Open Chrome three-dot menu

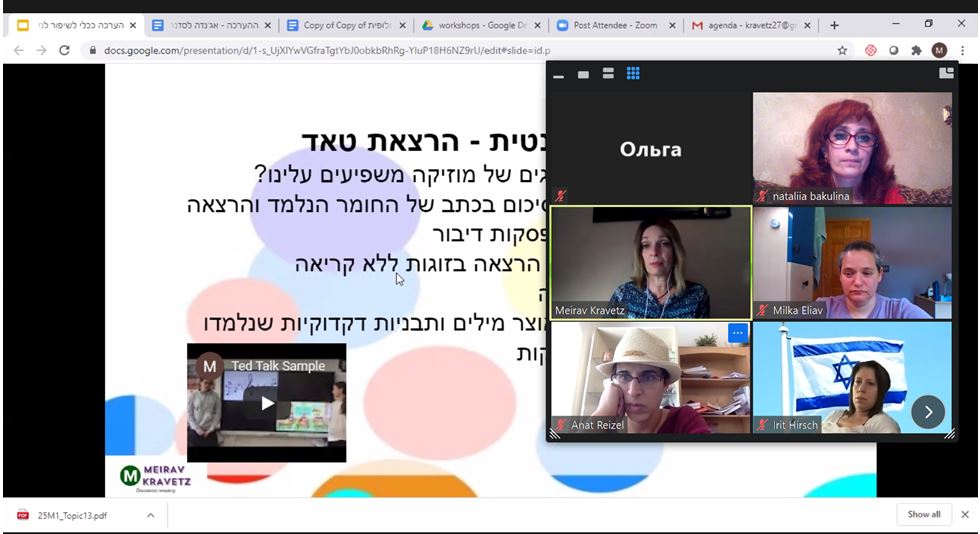[x=962, y=51]
